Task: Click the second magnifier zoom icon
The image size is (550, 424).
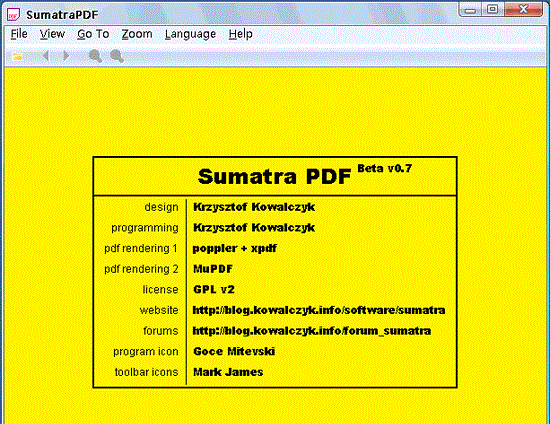Action: pyautogui.click(x=117, y=56)
